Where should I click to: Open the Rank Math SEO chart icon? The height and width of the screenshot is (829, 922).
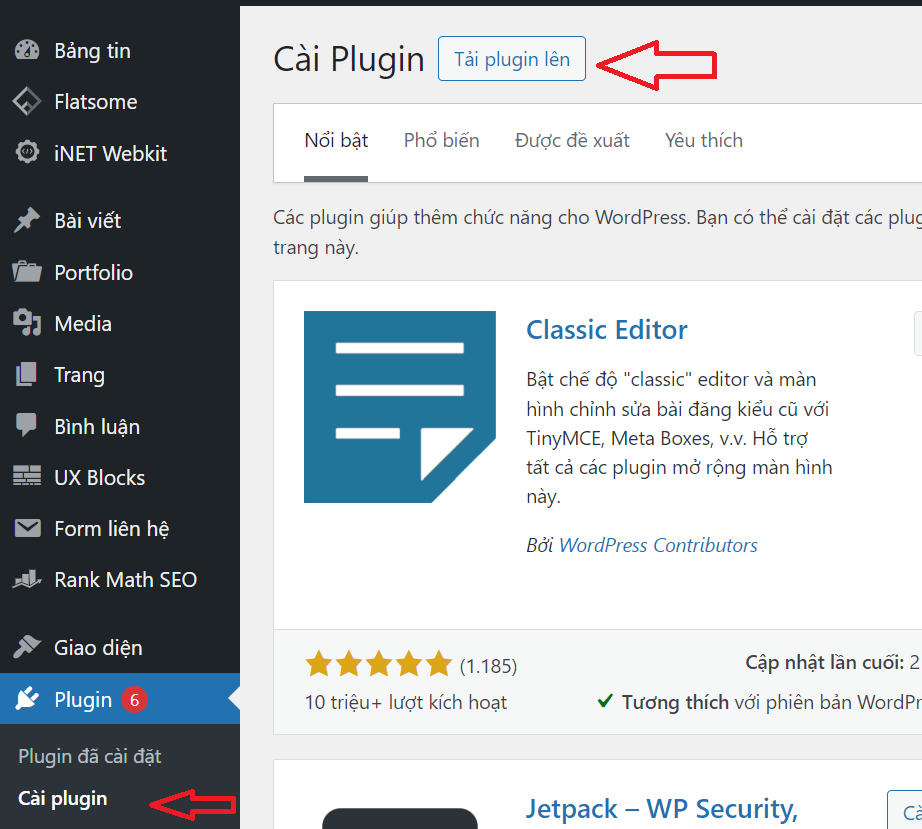(27, 580)
